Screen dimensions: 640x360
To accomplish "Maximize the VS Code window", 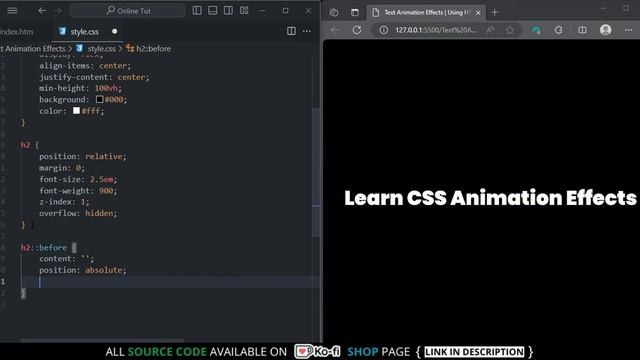I will (285, 11).
